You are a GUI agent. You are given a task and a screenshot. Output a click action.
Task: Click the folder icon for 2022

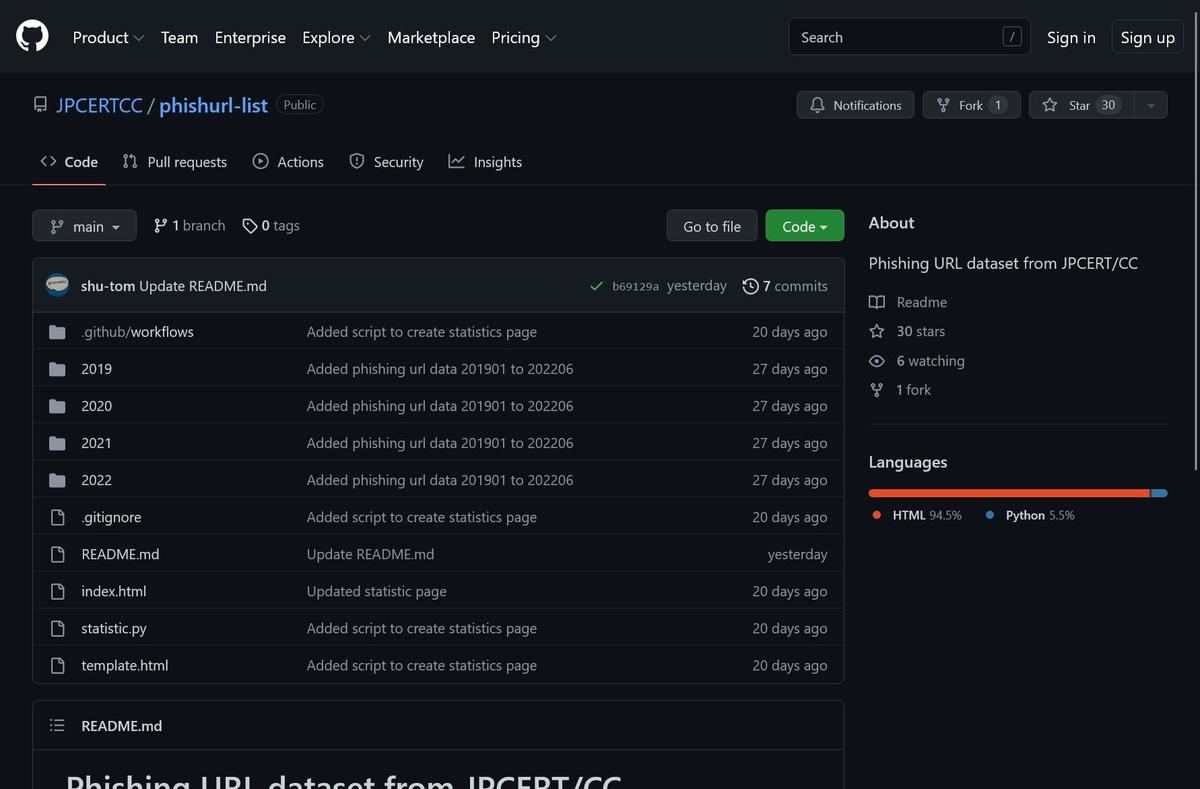(57, 480)
